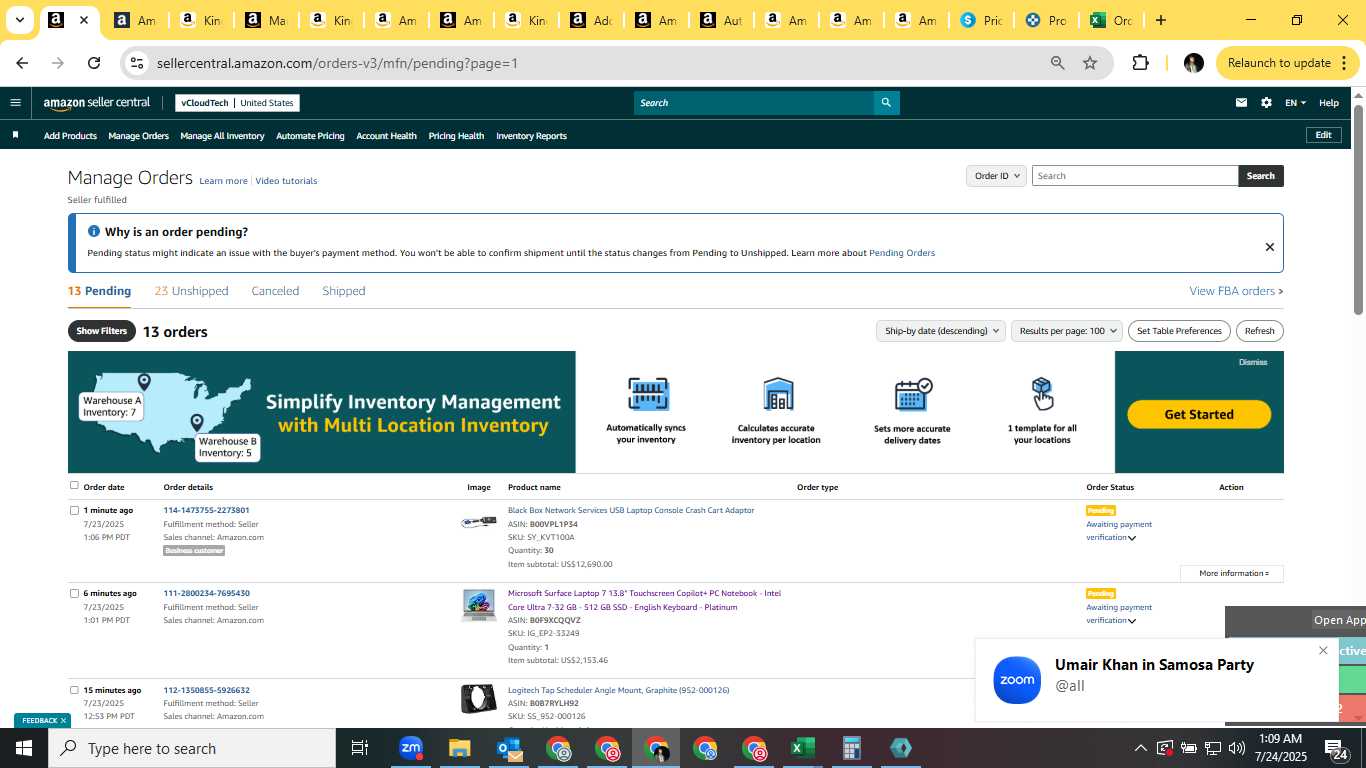Open Excel from the taskbar

[802, 748]
